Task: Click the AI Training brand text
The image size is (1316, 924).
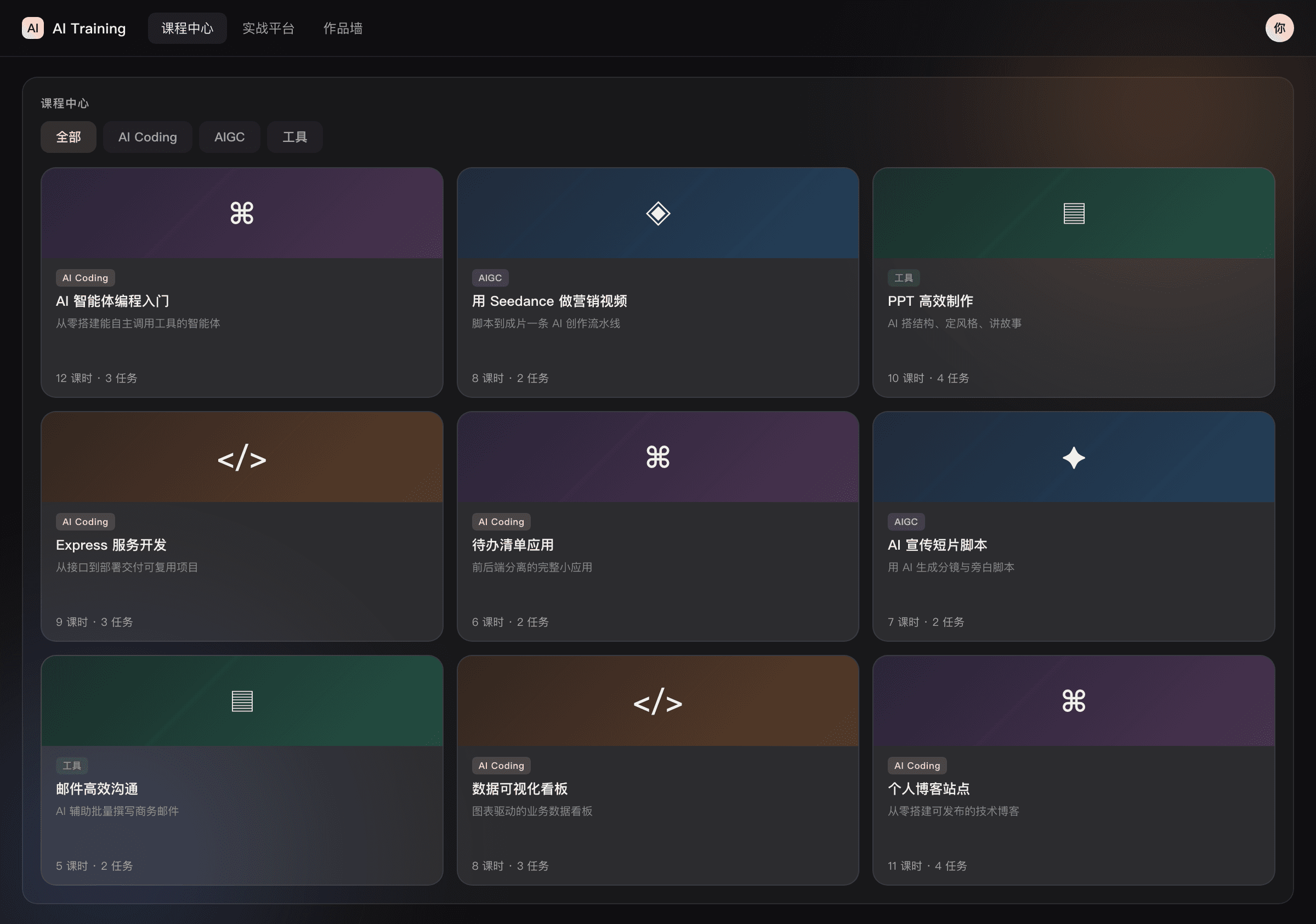Action: pyautogui.click(x=89, y=28)
